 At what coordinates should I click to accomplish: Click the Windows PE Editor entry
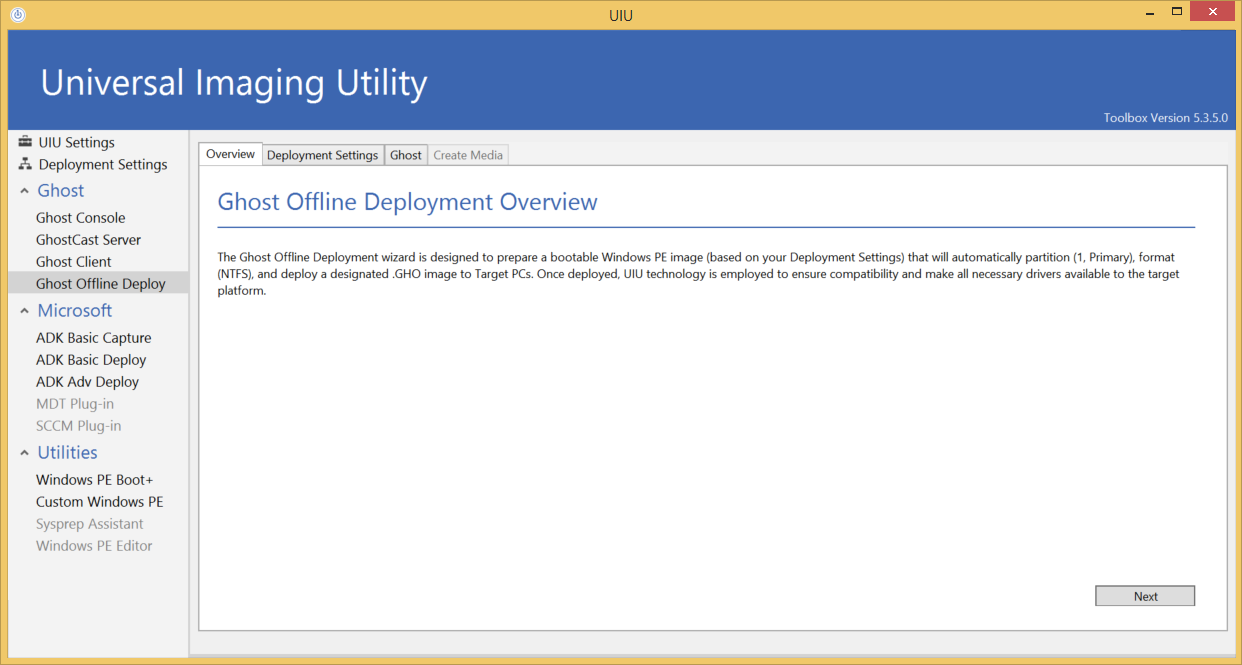tap(94, 546)
